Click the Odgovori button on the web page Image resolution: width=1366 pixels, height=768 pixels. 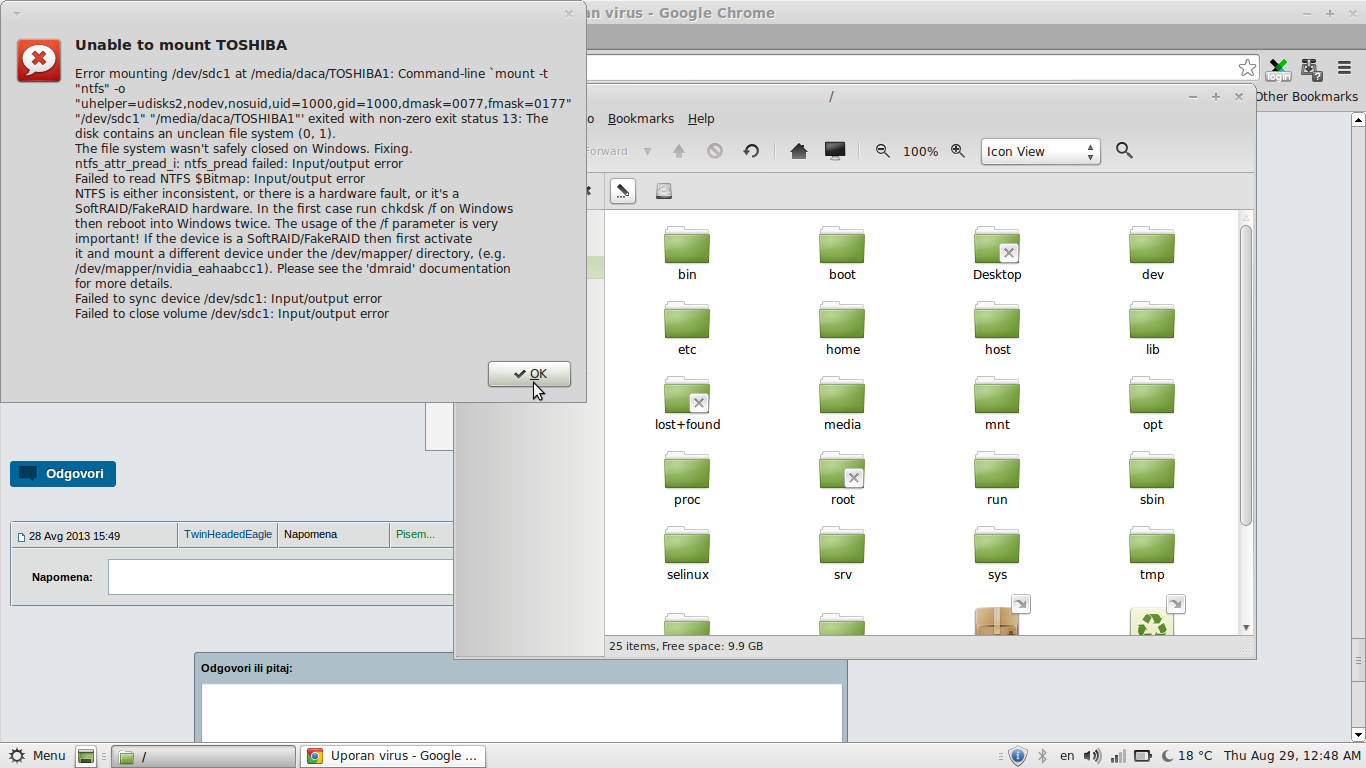tap(63, 473)
